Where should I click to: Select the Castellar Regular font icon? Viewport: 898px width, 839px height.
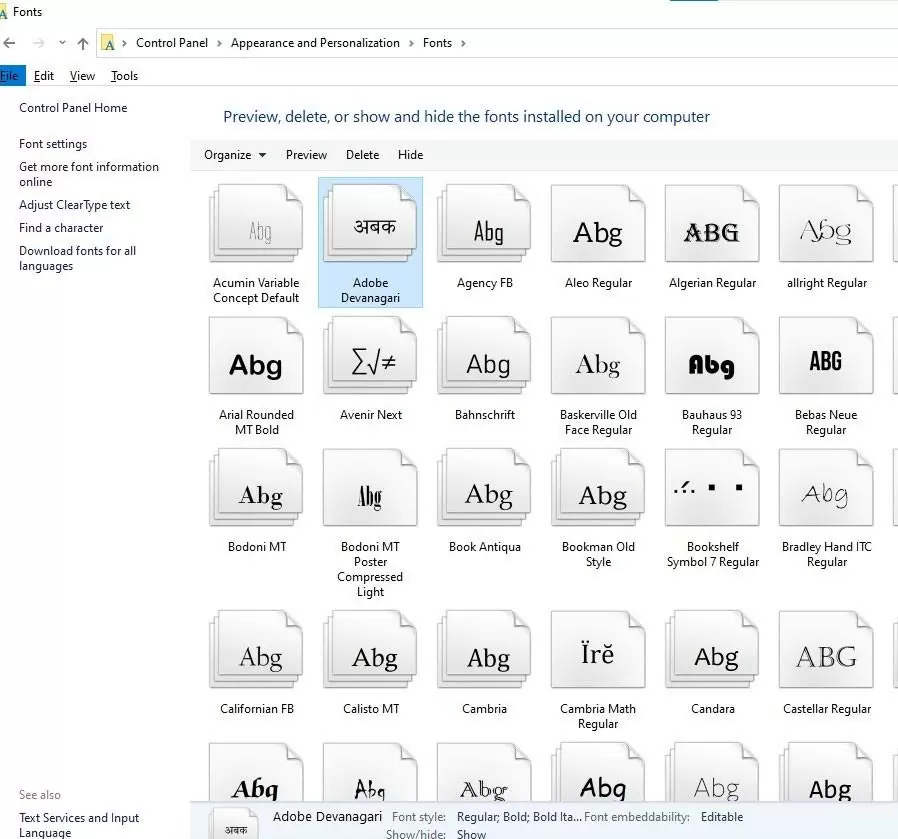click(x=826, y=649)
